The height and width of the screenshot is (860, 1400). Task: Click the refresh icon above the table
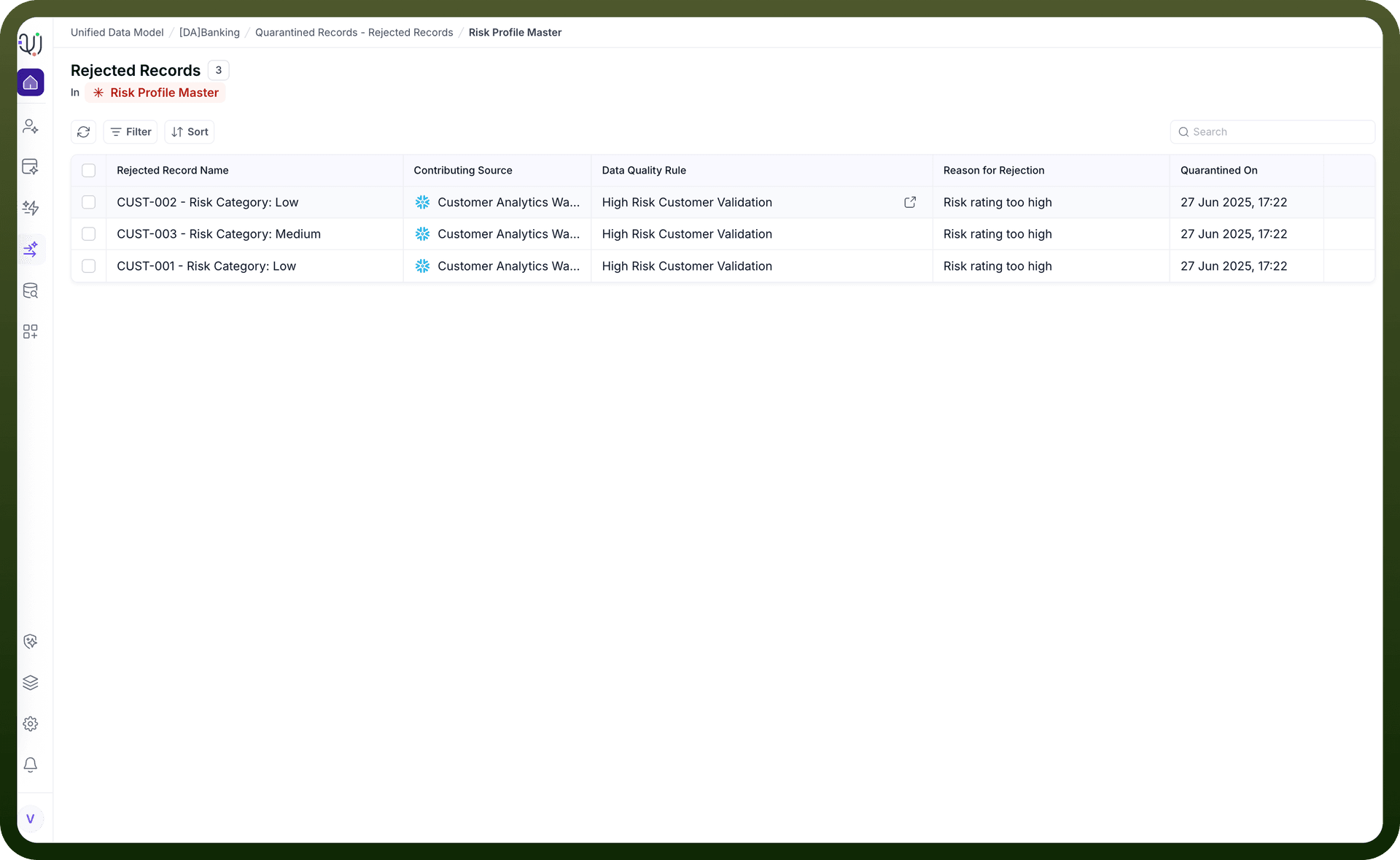coord(84,132)
